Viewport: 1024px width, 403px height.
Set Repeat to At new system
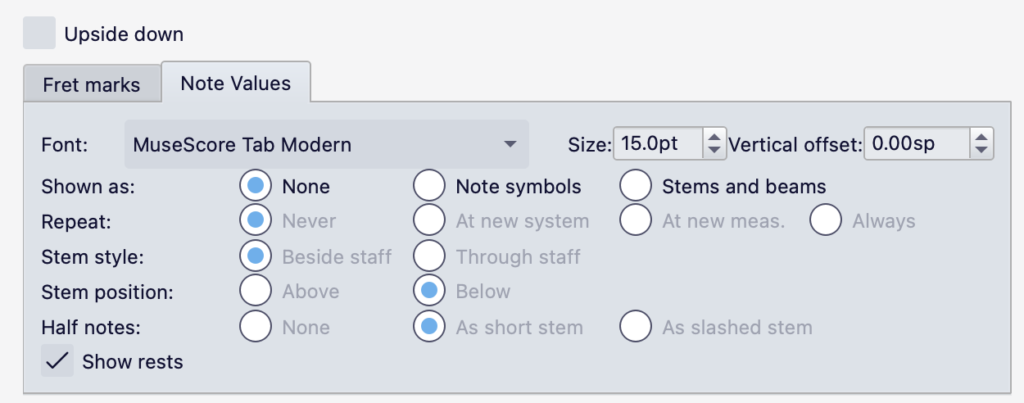pos(429,221)
